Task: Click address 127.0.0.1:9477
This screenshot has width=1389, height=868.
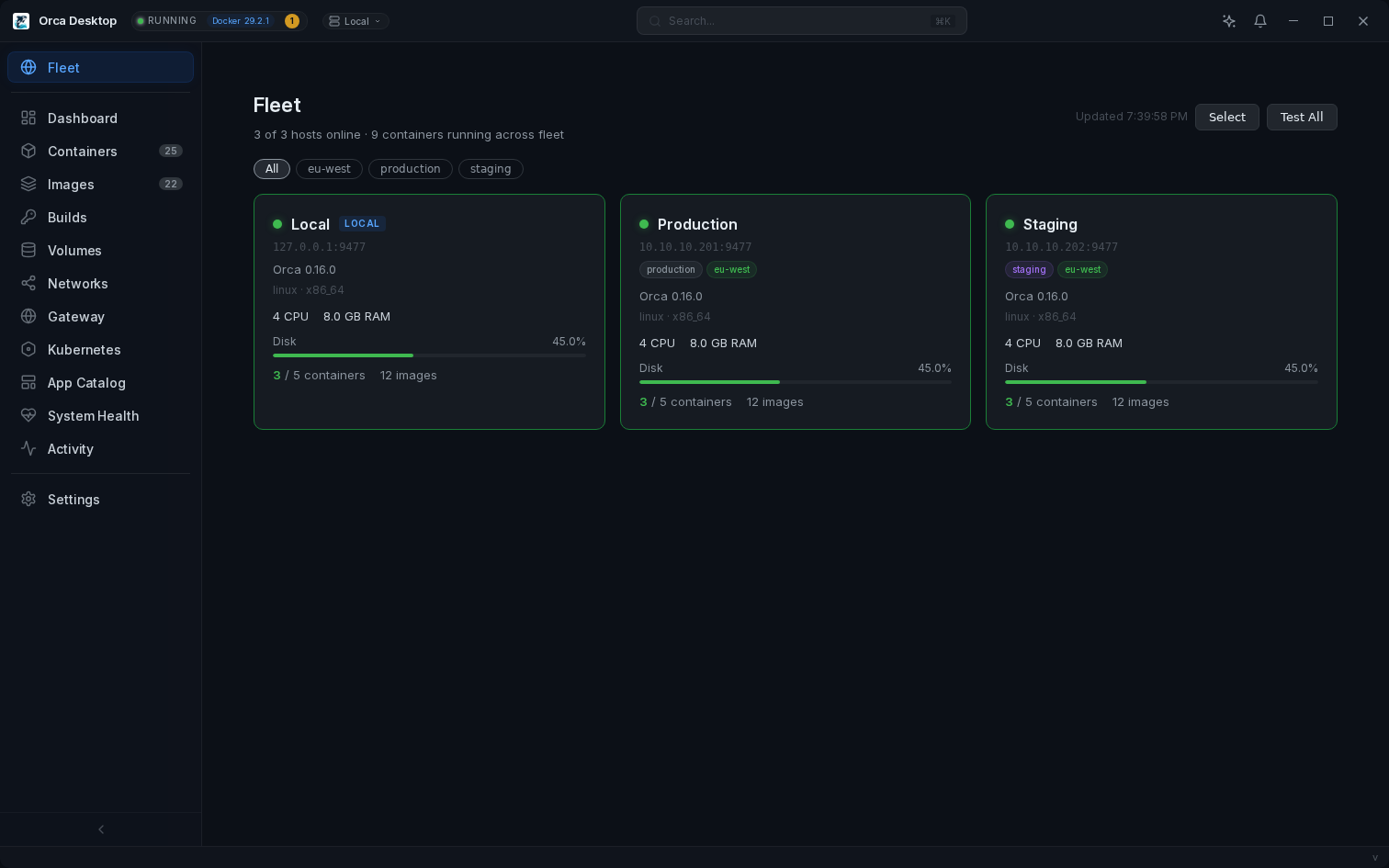Action: (x=320, y=247)
